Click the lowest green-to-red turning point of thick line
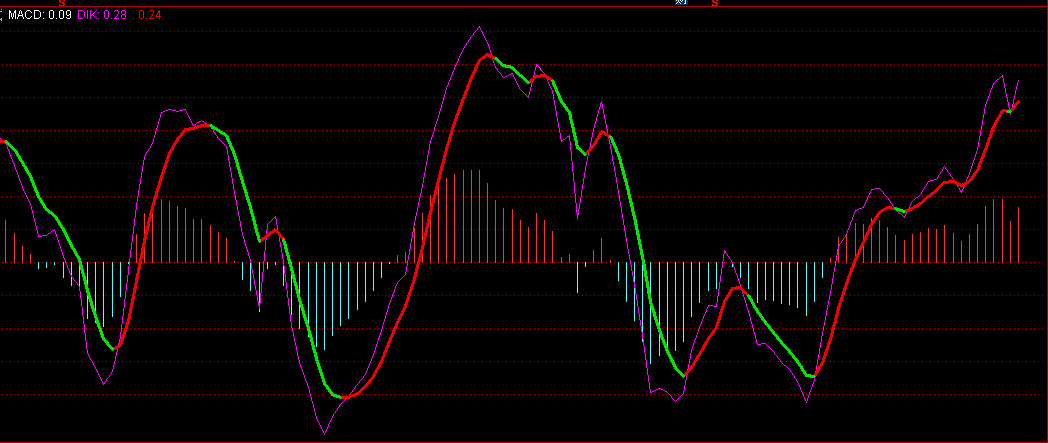 click(x=344, y=398)
